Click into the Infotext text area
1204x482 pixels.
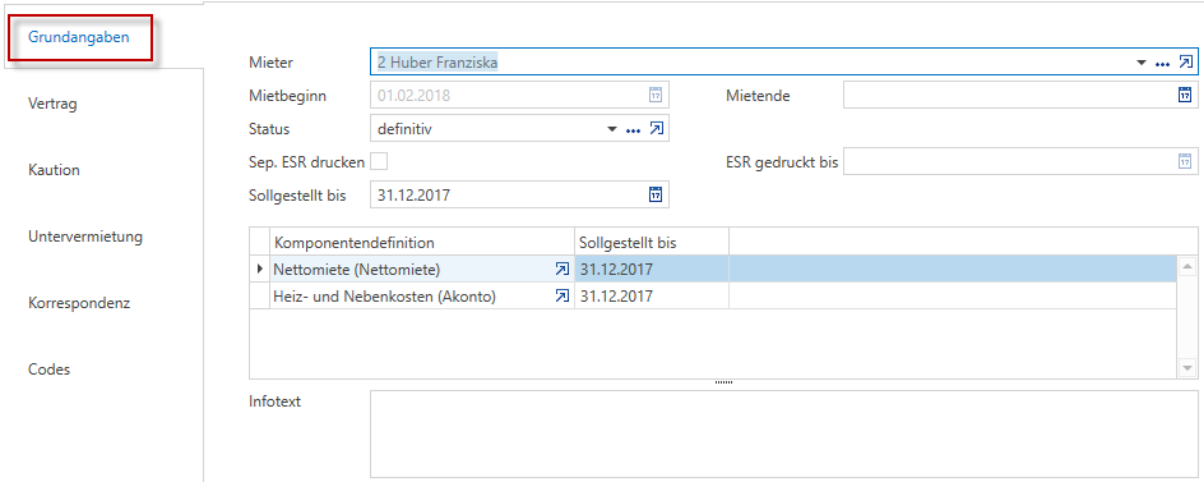pyautogui.click(x=783, y=434)
